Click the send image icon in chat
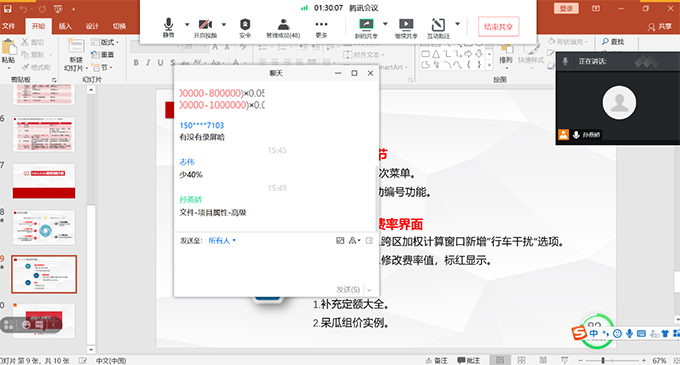This screenshot has width=680, height=365. coord(340,241)
